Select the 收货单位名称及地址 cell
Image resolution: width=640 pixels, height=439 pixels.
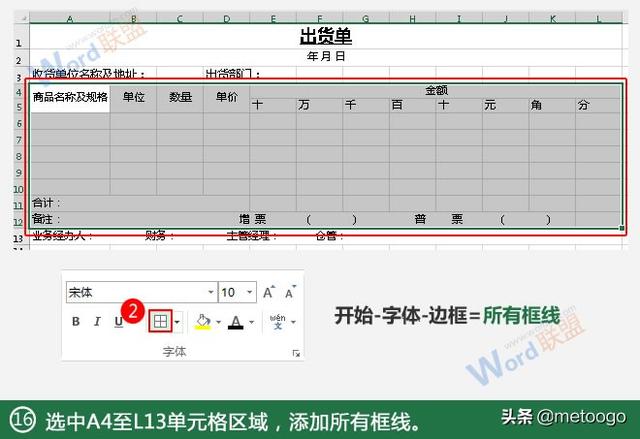point(89,74)
